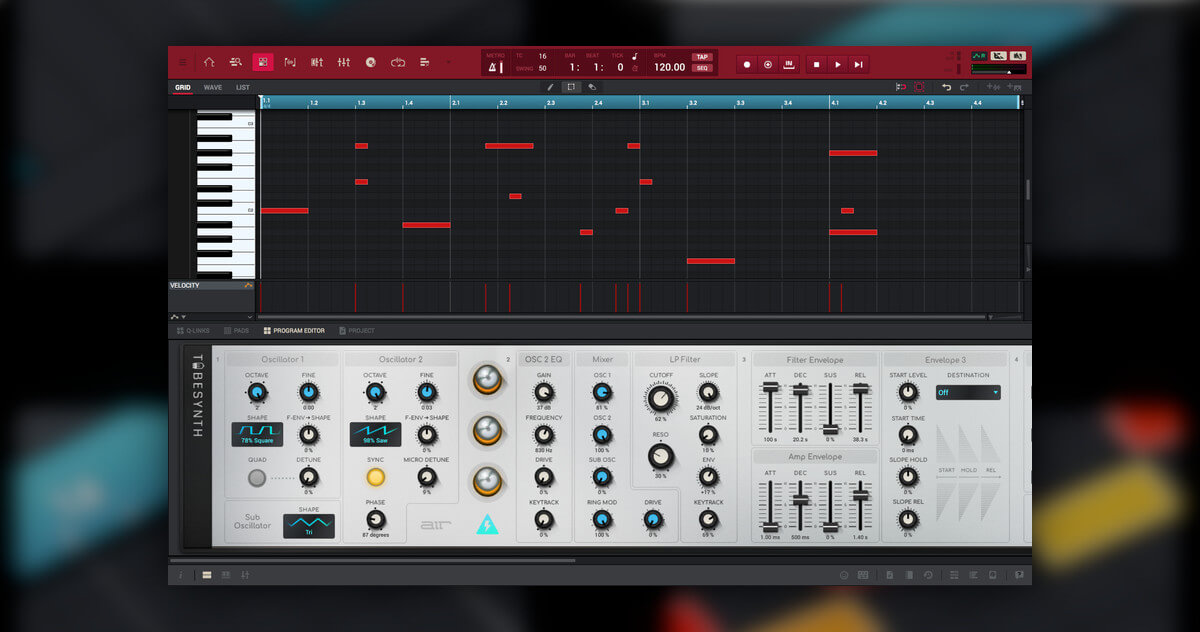Open the channel mixer faders icon

coord(344,63)
